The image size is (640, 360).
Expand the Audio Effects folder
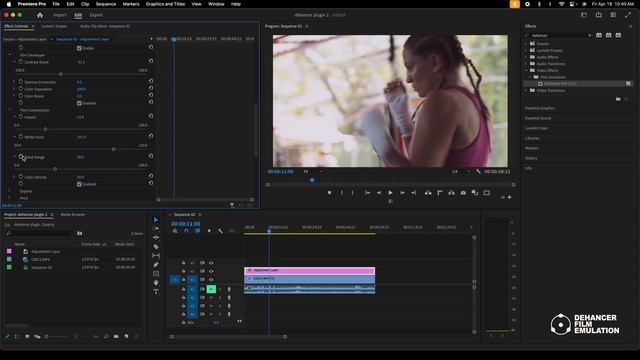(526, 57)
